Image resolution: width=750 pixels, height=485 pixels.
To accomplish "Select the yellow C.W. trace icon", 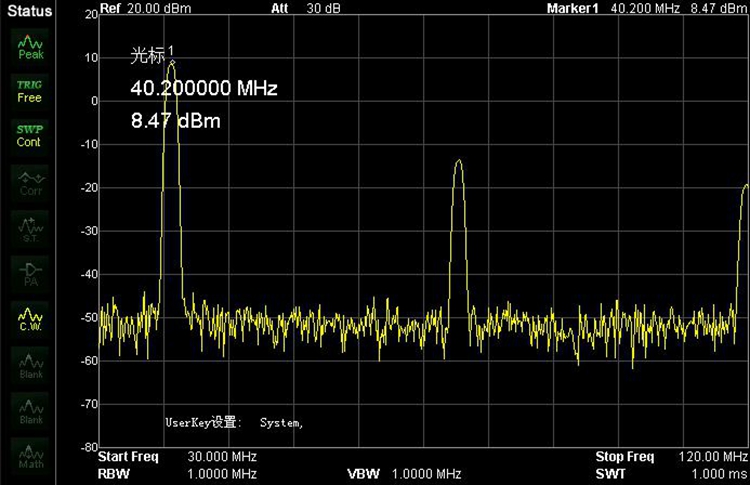I will coord(30,319).
